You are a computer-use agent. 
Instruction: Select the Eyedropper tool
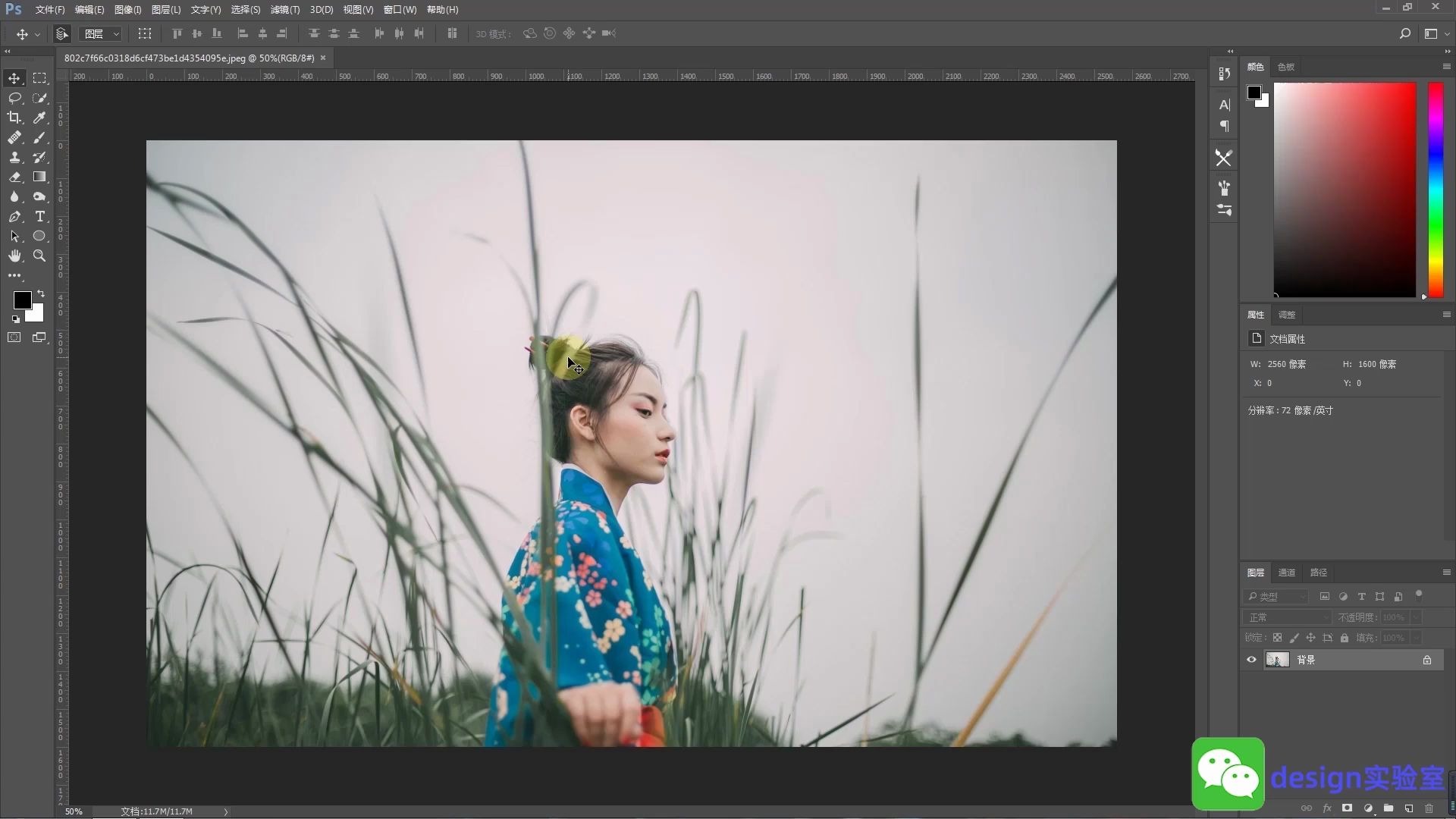(x=39, y=118)
